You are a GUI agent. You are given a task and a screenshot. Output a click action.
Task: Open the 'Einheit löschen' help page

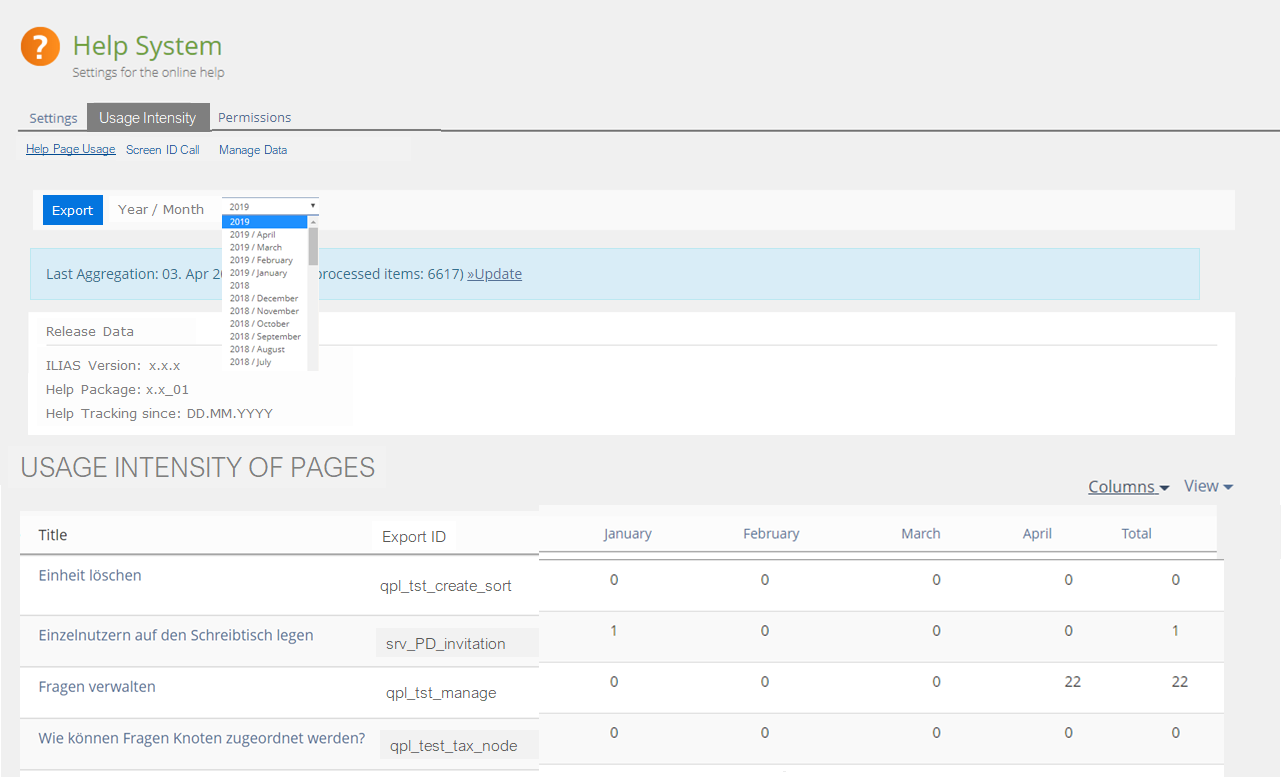(x=90, y=576)
